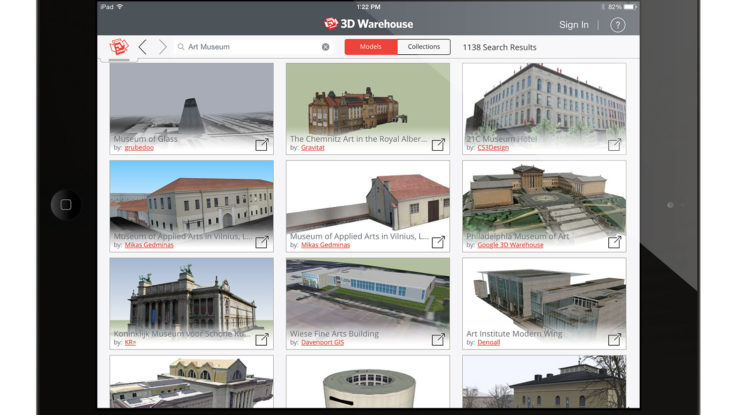Open author link Denoall
The height and width of the screenshot is (415, 737).
488,342
